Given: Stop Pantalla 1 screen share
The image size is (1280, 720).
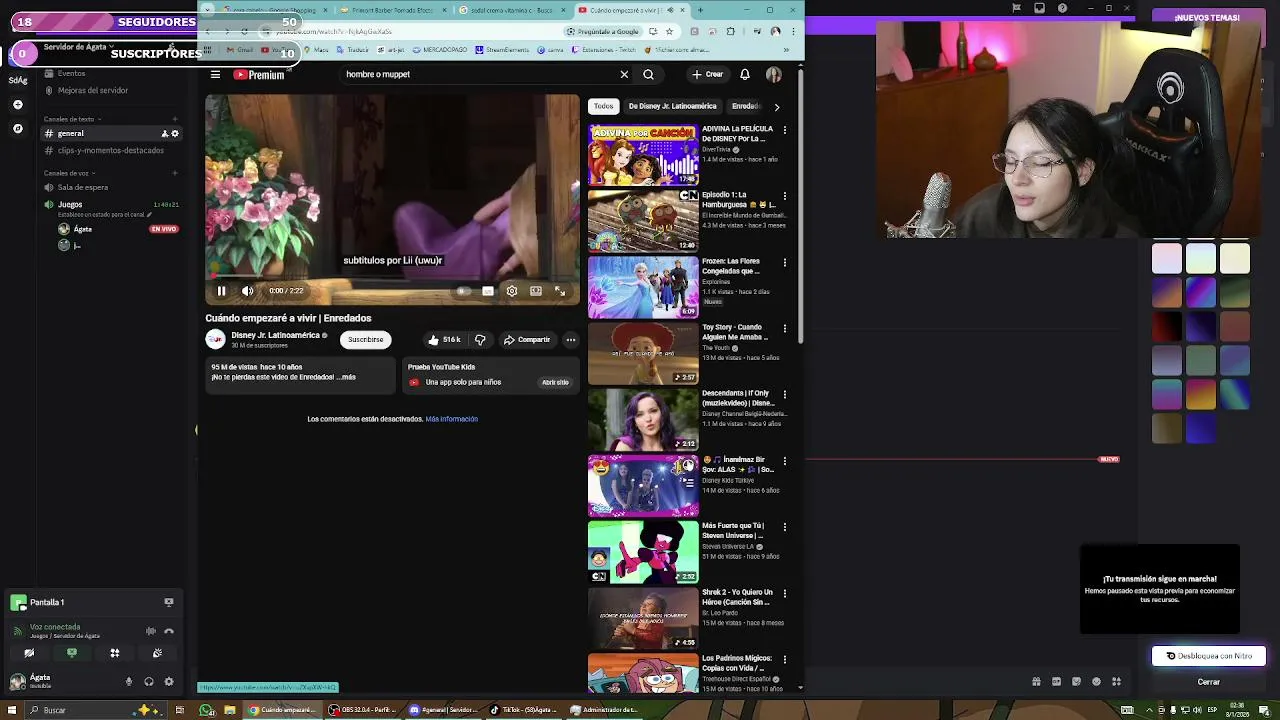Looking at the screenshot, I should click(169, 602).
